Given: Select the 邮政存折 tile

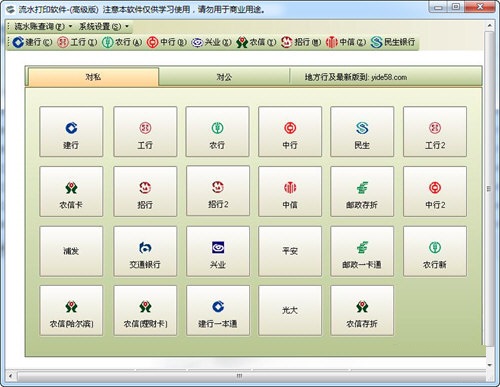Looking at the screenshot, I should [x=362, y=191].
